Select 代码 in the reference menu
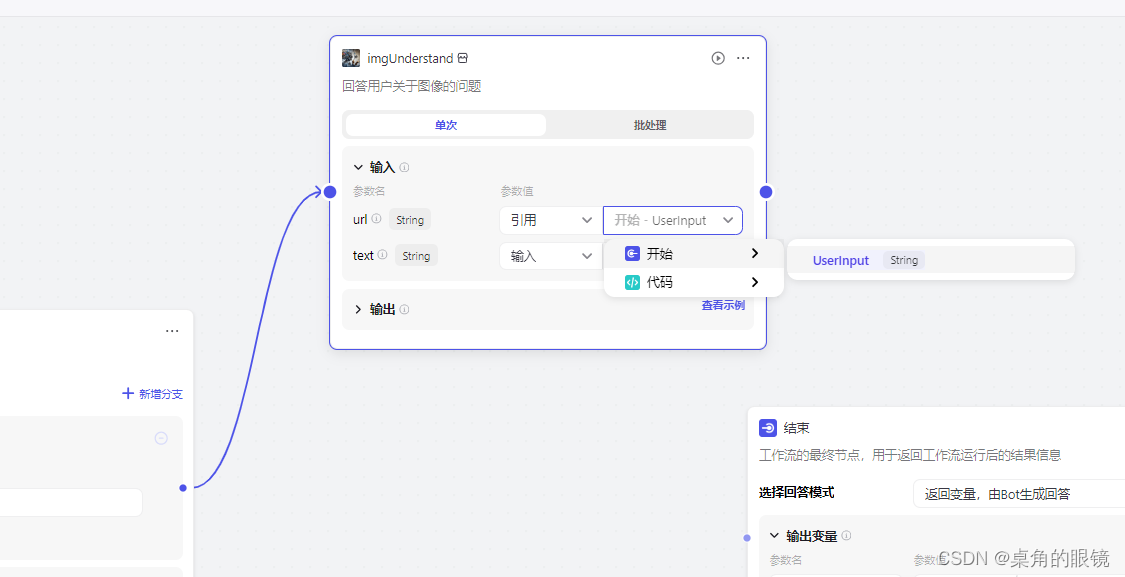This screenshot has height=577, width=1125. (694, 282)
